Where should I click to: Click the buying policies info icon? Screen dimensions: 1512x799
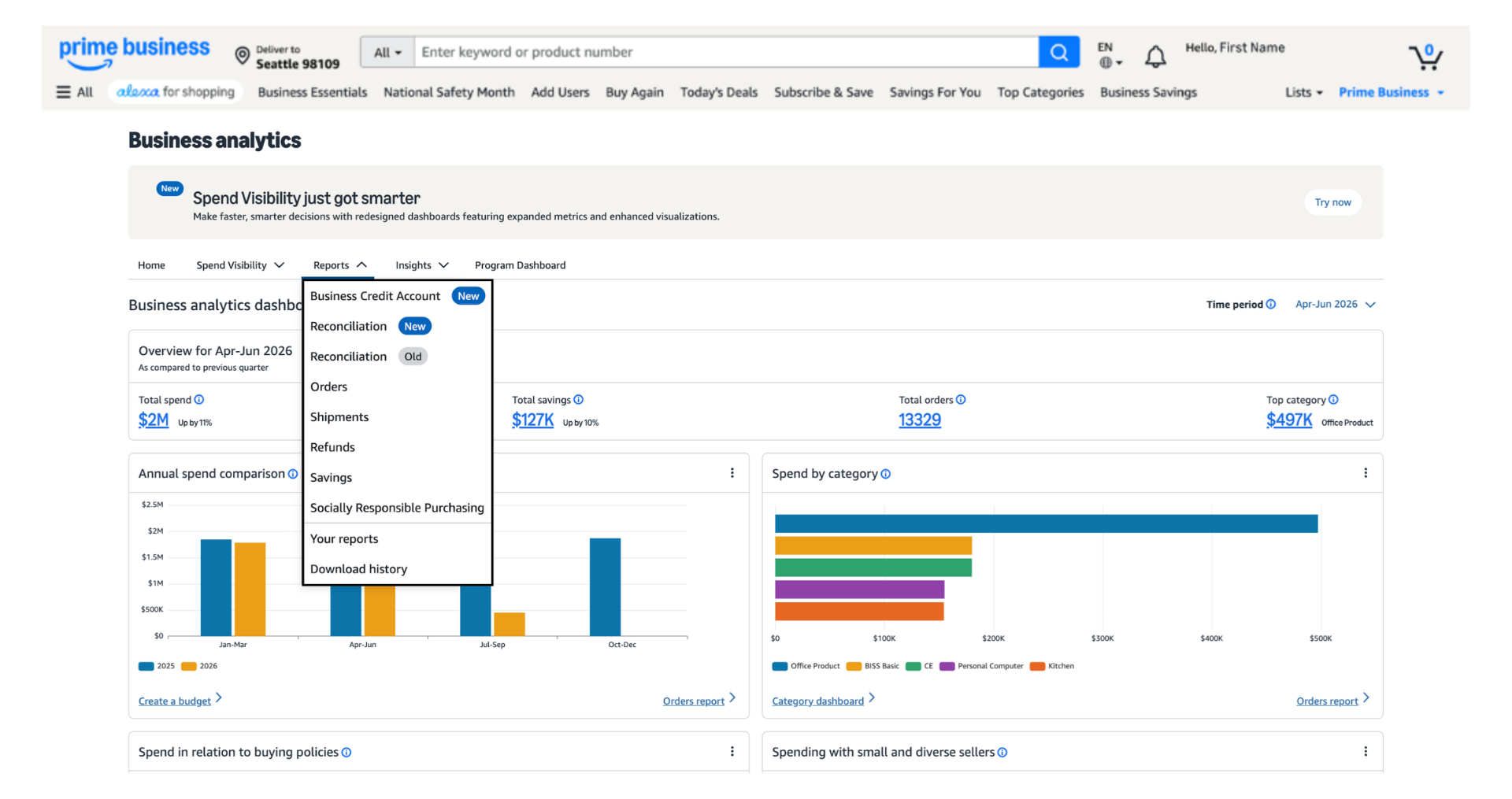(346, 753)
